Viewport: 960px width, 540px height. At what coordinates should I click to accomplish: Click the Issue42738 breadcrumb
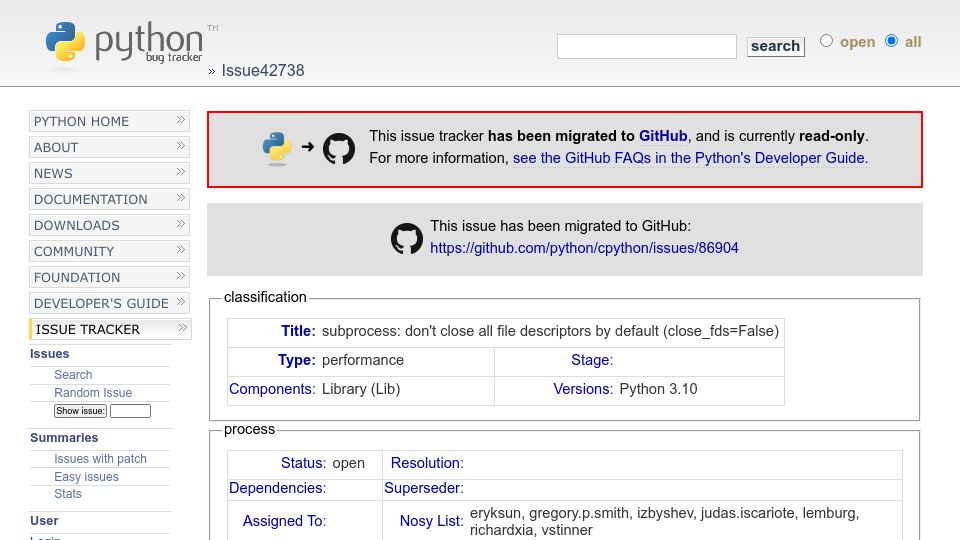coord(263,70)
